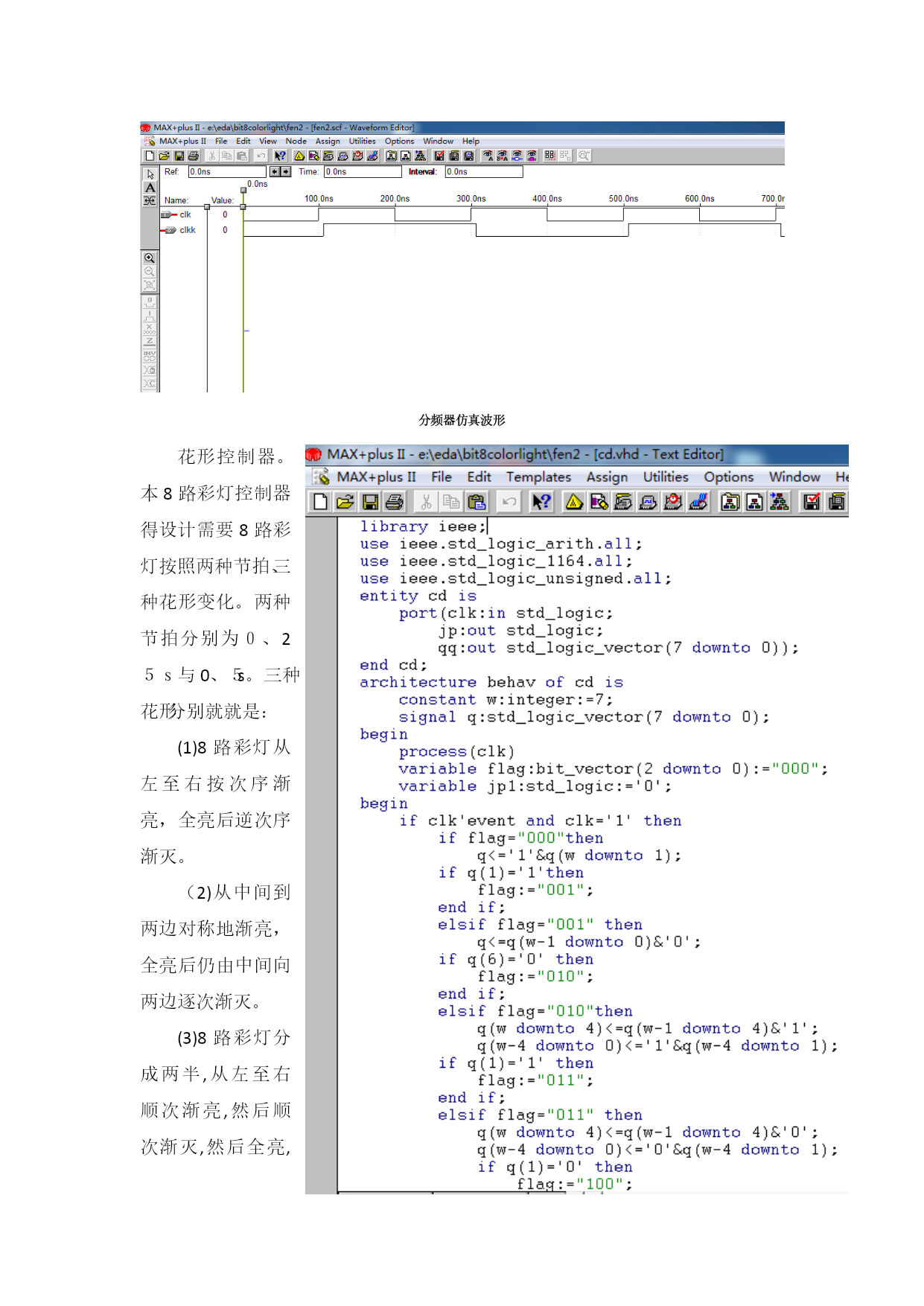The image size is (924, 1306).
Task: Open the Simulator icon in Text Editor toolbar
Action: click(x=647, y=502)
